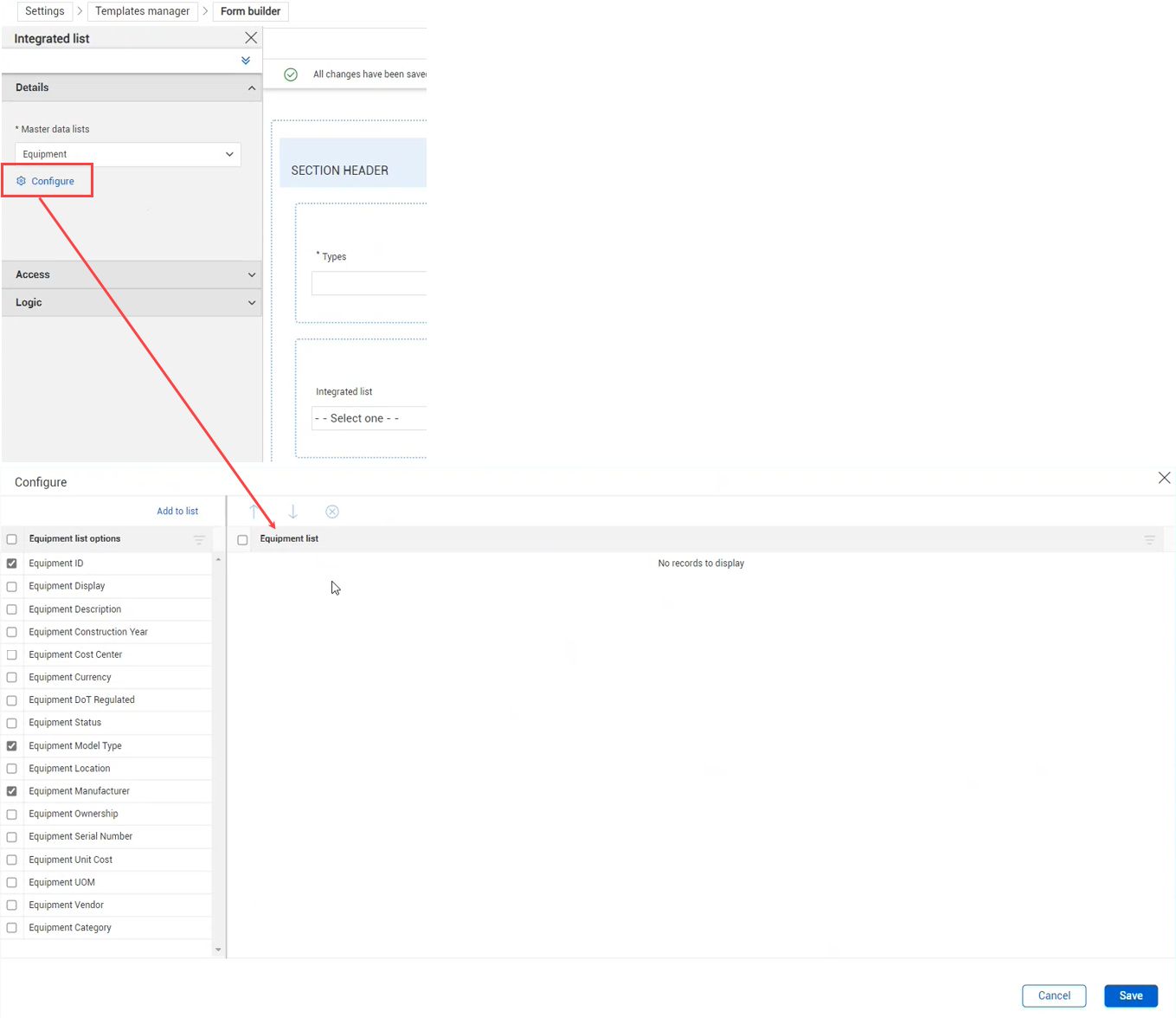Uncheck the Equipment ID checkbox
This screenshot has width=1176, height=1018.
(x=11, y=563)
